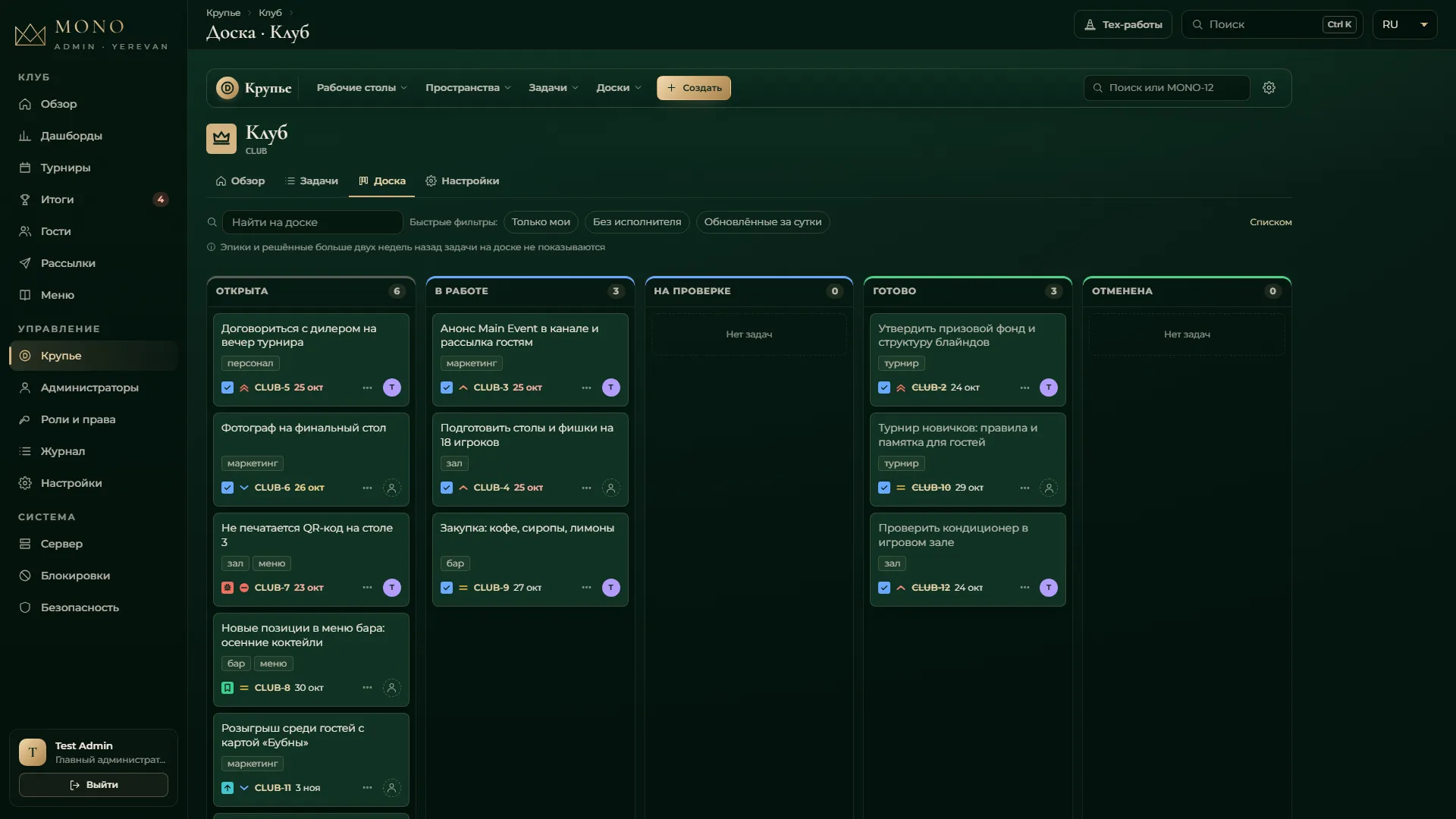The height and width of the screenshot is (819, 1456).
Task: Open more actions for CLUB-5 card
Action: 367,388
